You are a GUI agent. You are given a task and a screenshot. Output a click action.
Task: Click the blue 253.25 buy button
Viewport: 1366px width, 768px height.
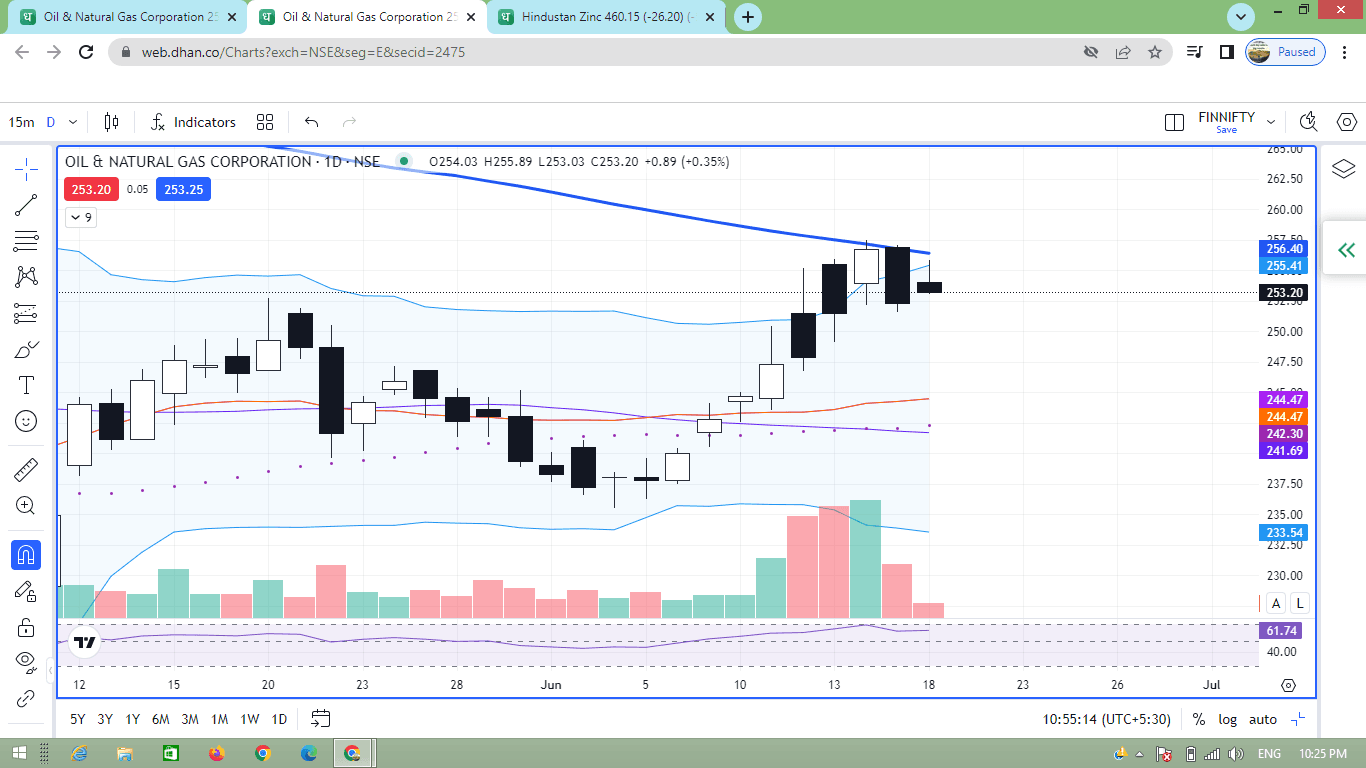[x=183, y=189]
